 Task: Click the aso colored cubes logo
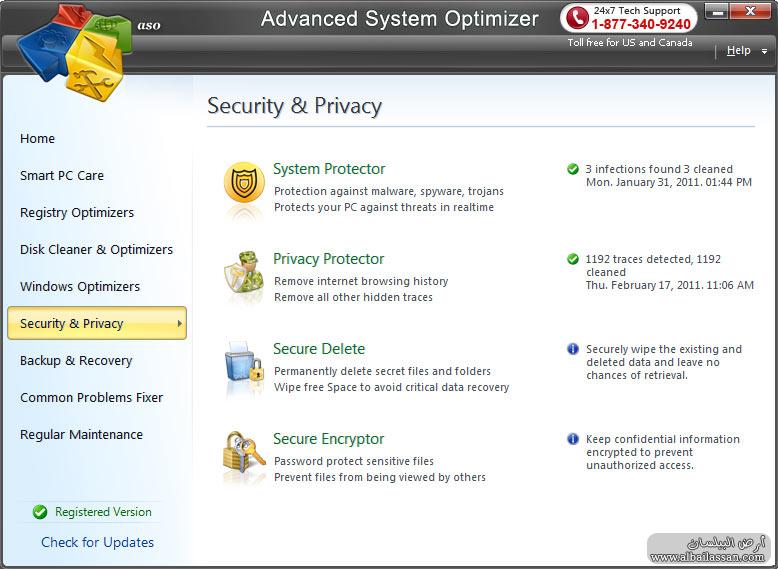pyautogui.click(x=74, y=52)
